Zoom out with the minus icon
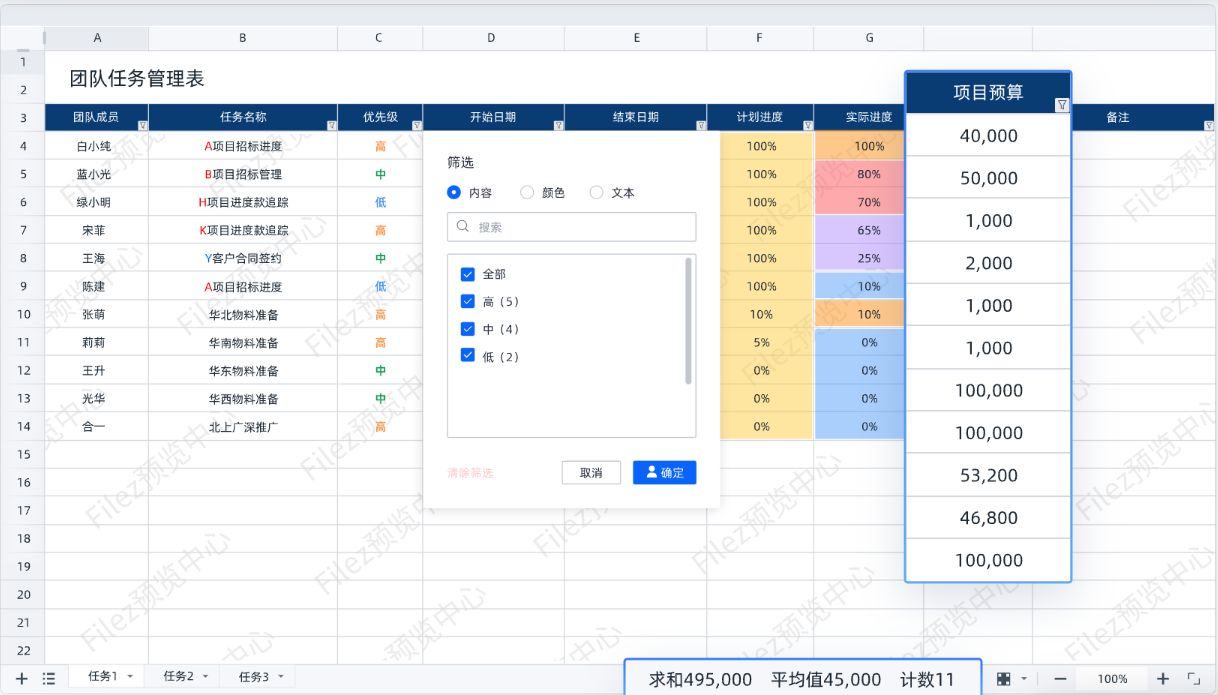Screen dimensions: 1218x695 coord(1060,679)
